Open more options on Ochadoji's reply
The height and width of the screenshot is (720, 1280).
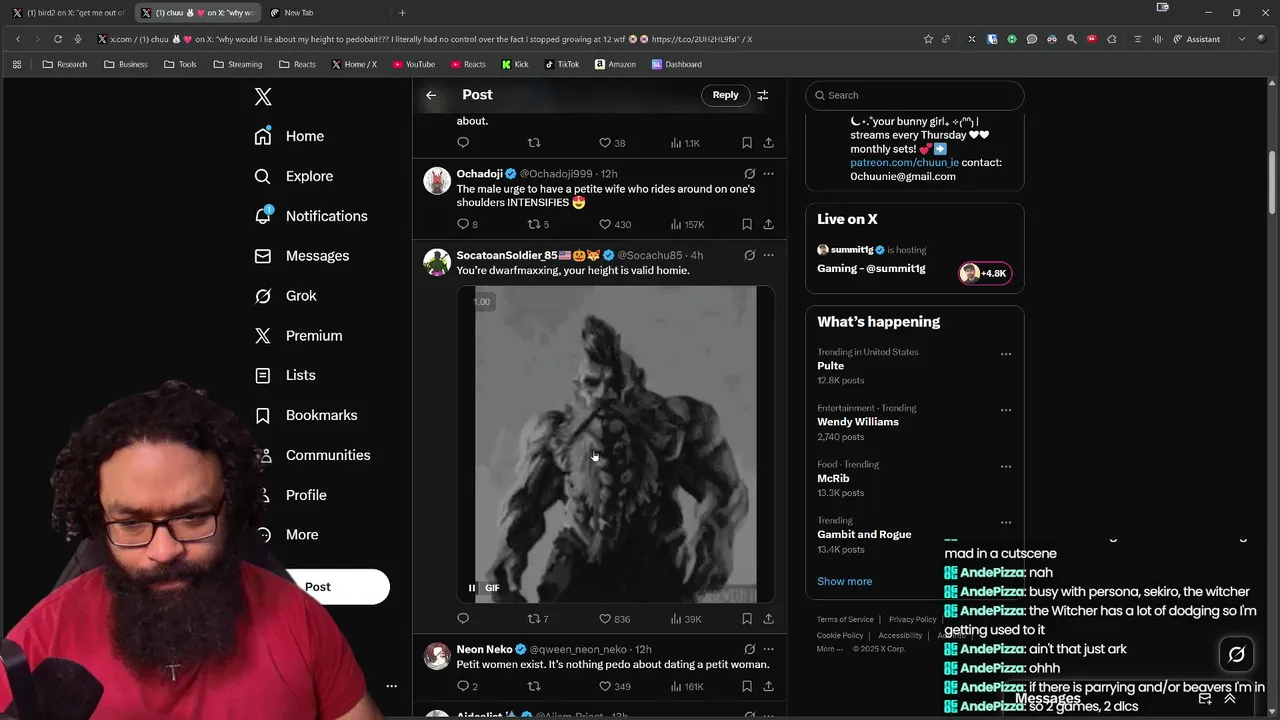coord(768,173)
